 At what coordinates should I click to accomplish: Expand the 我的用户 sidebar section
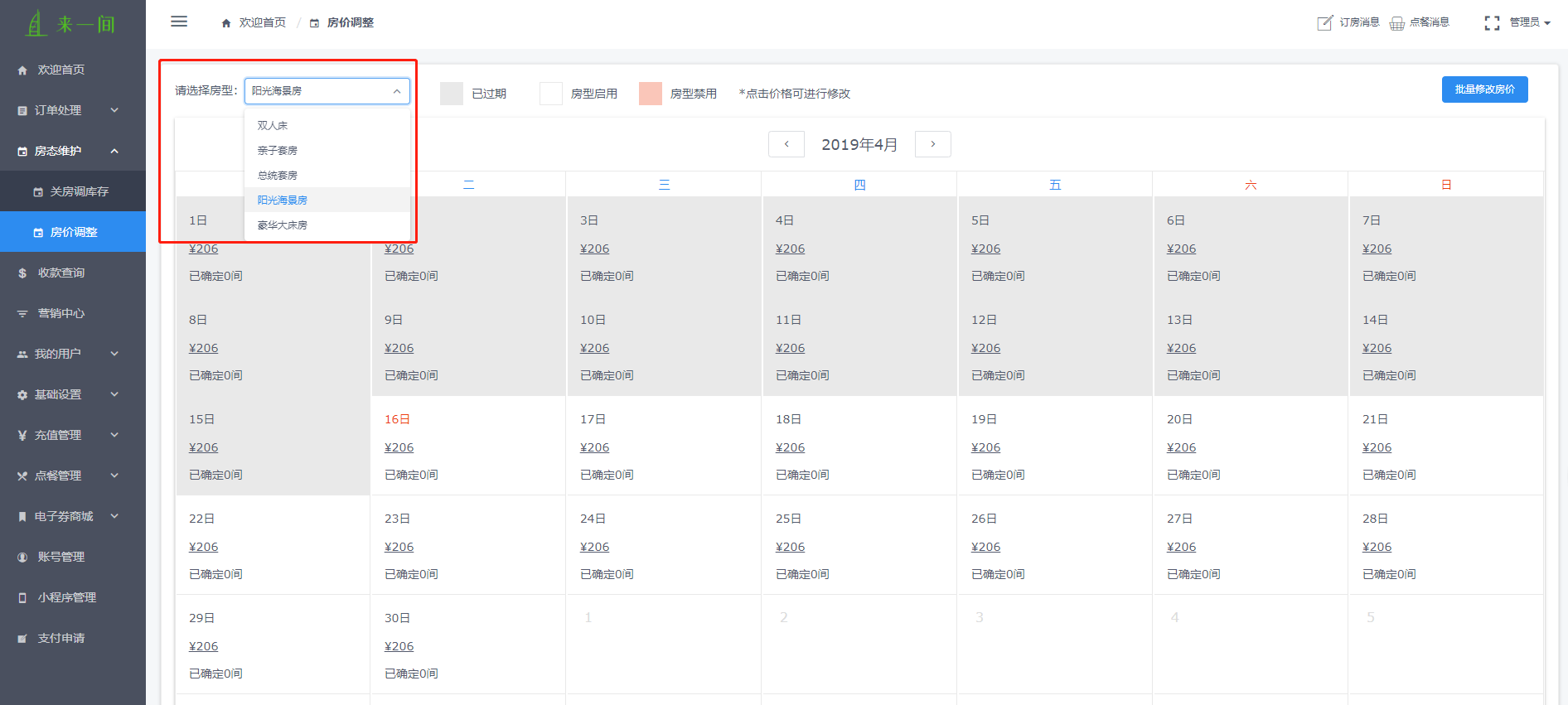coord(73,354)
